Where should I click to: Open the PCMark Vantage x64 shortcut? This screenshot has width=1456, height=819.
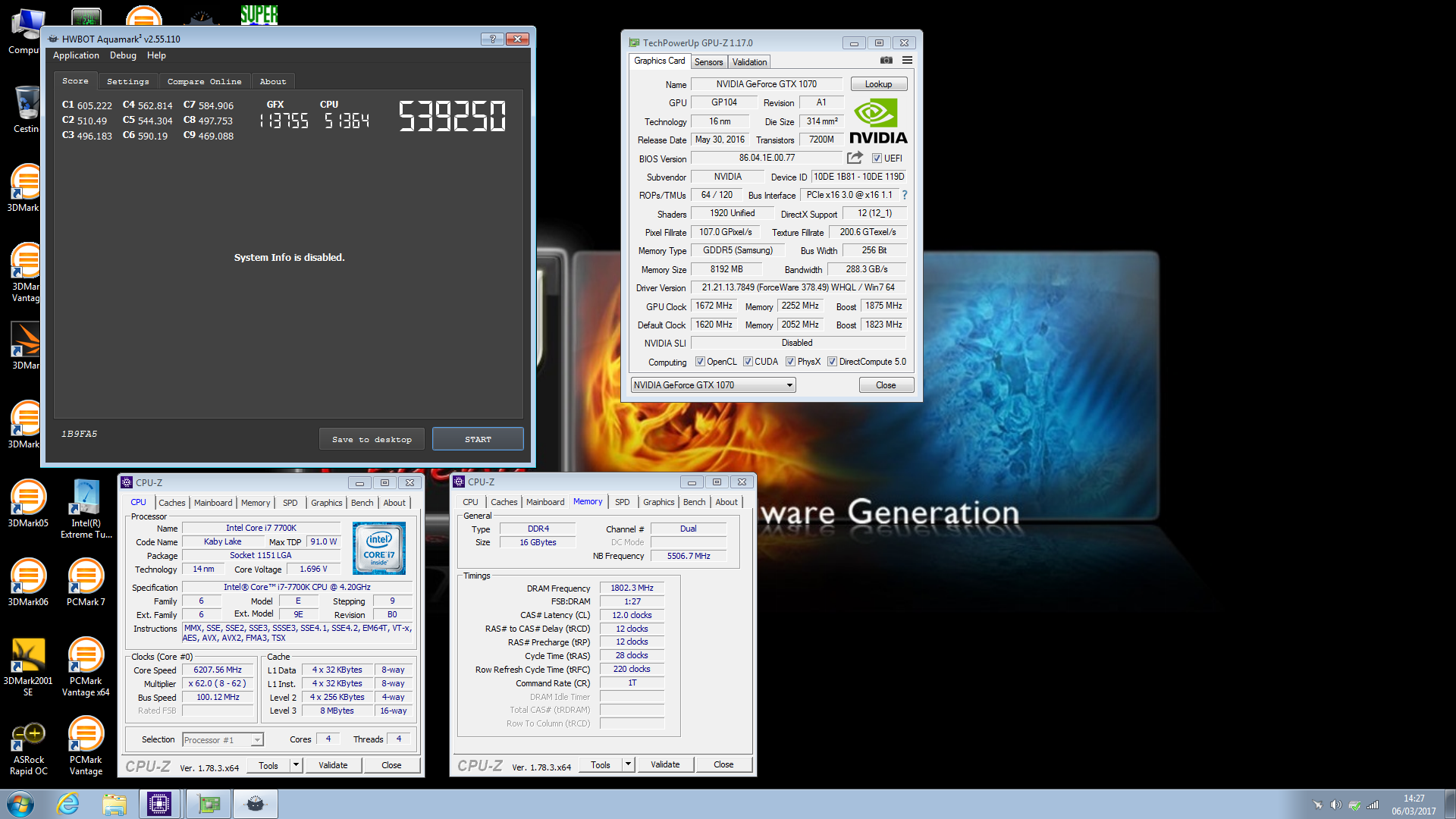coord(86,667)
